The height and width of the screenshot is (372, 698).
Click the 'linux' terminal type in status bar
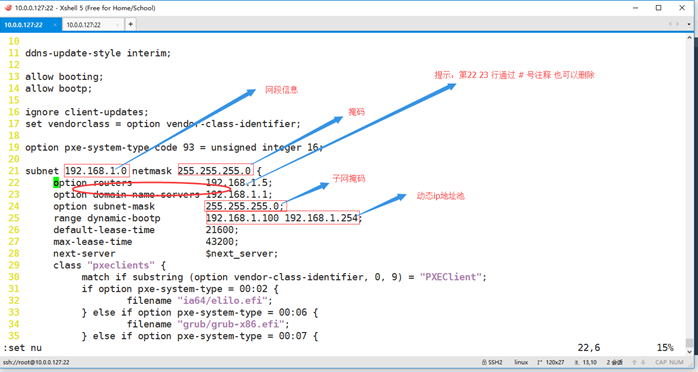point(521,362)
